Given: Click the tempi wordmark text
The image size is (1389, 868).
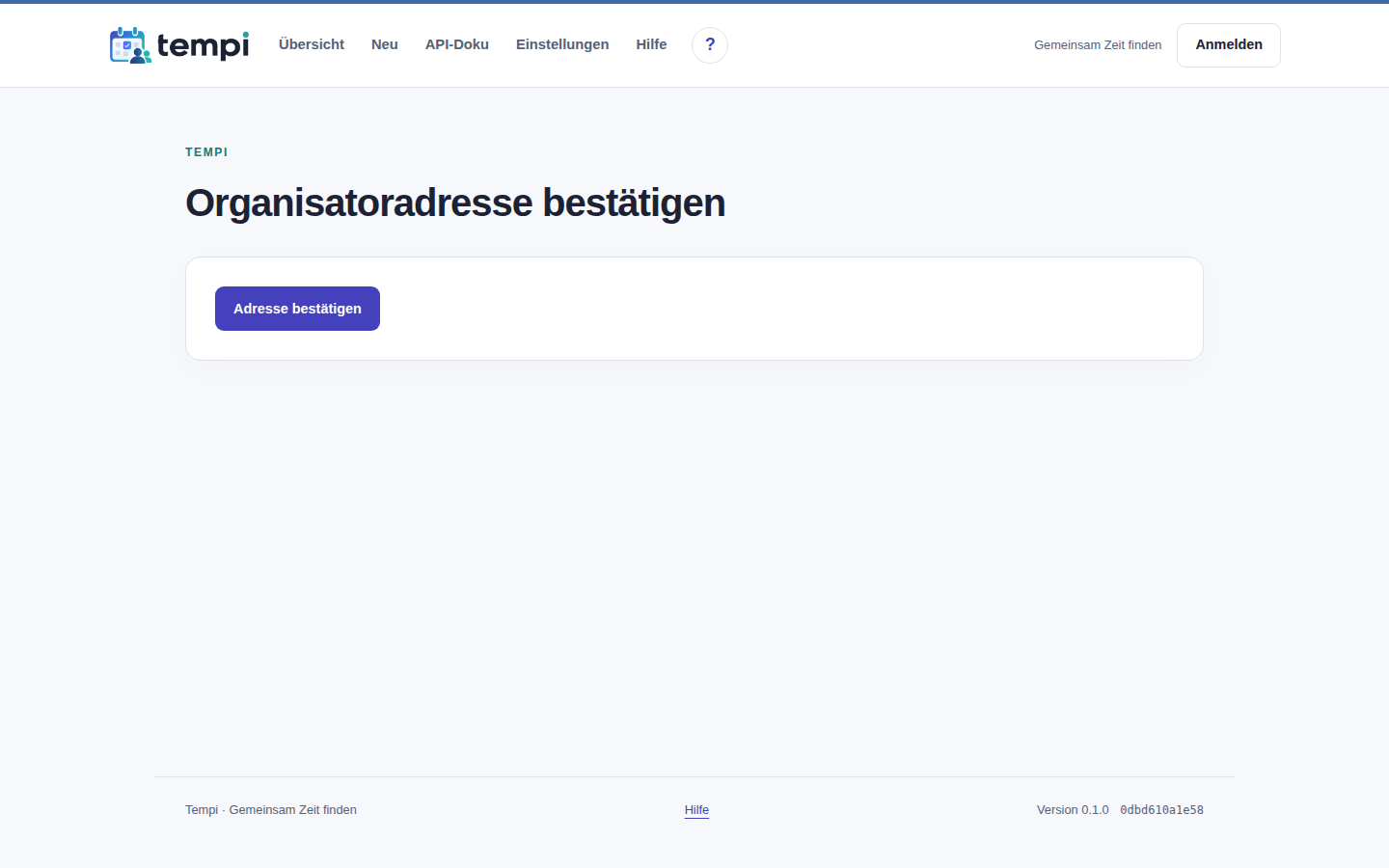Looking at the screenshot, I should [204, 45].
